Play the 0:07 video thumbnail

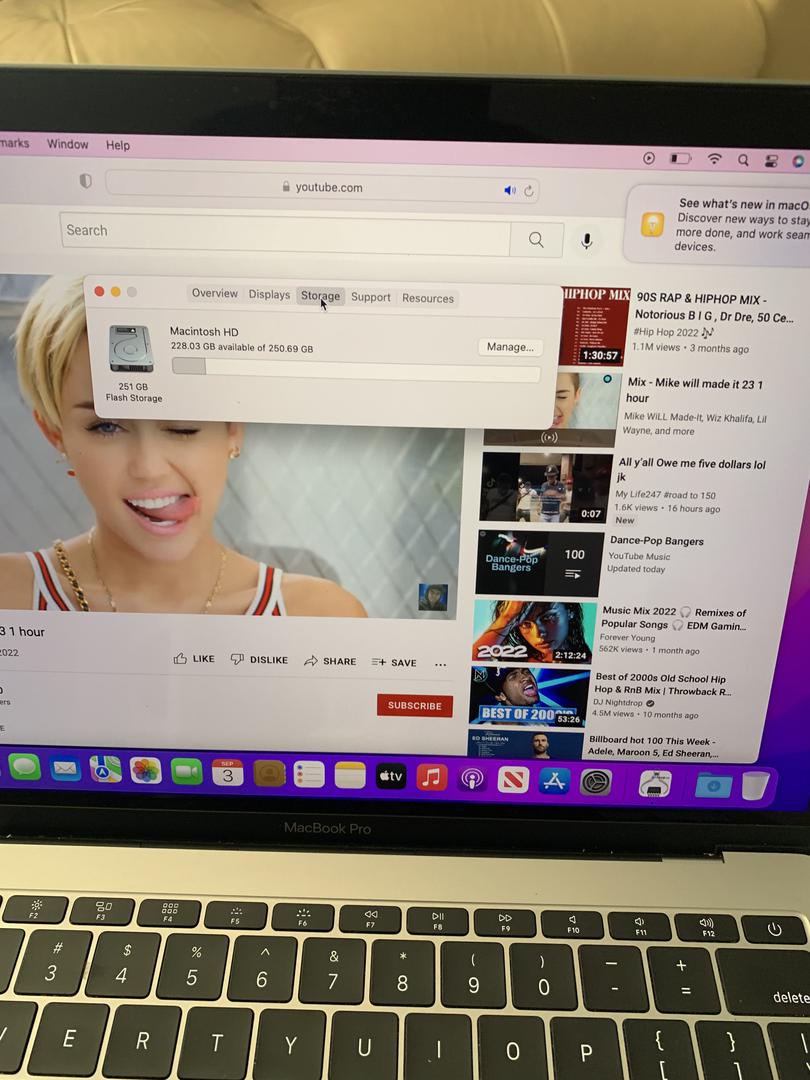click(546, 487)
